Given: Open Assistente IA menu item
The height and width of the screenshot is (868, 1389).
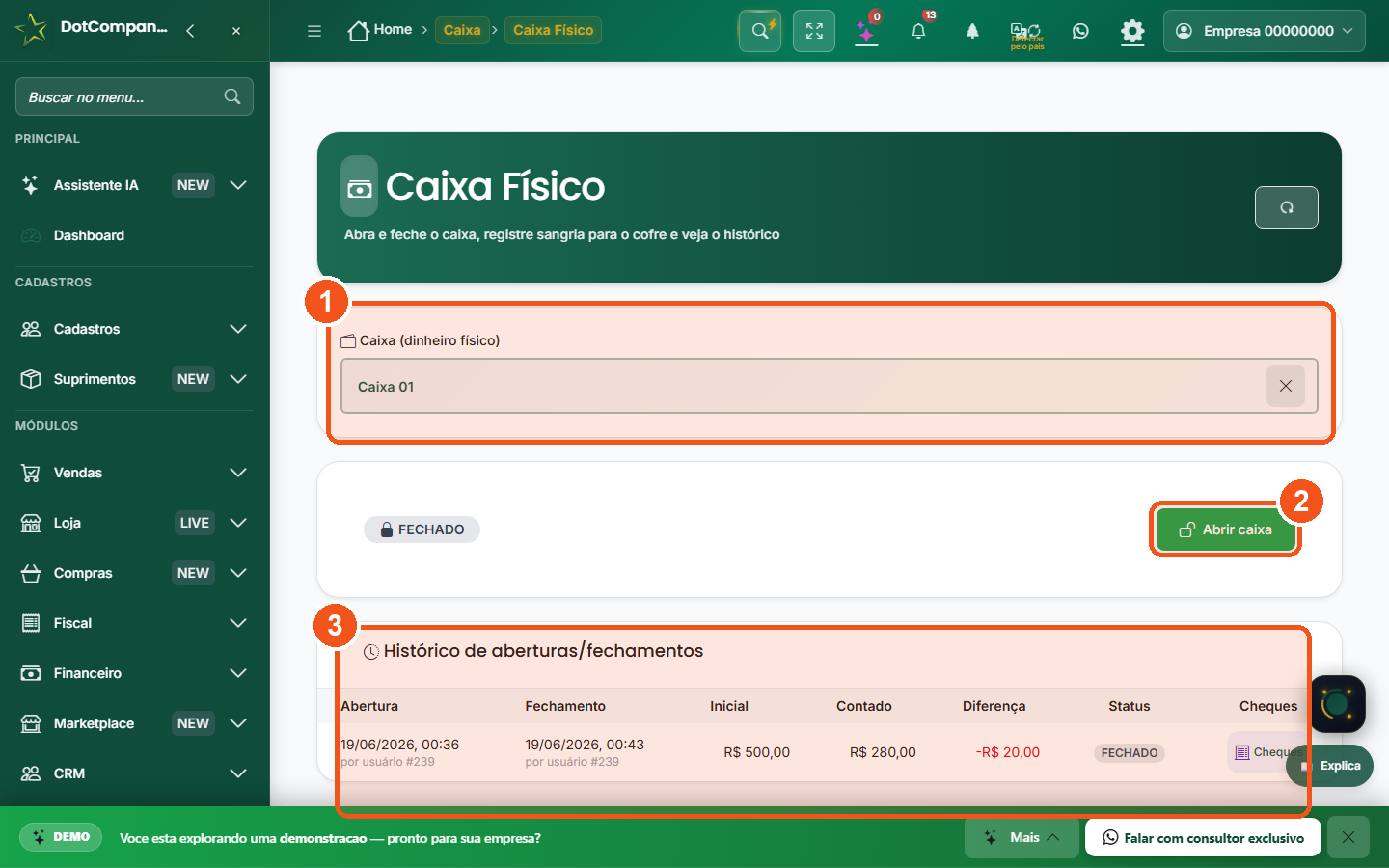Looking at the screenshot, I should click(x=96, y=185).
